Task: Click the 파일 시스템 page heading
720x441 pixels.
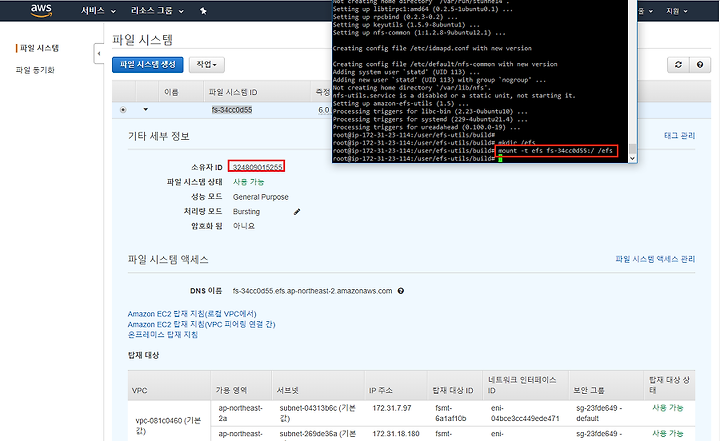Action: [x=142, y=40]
